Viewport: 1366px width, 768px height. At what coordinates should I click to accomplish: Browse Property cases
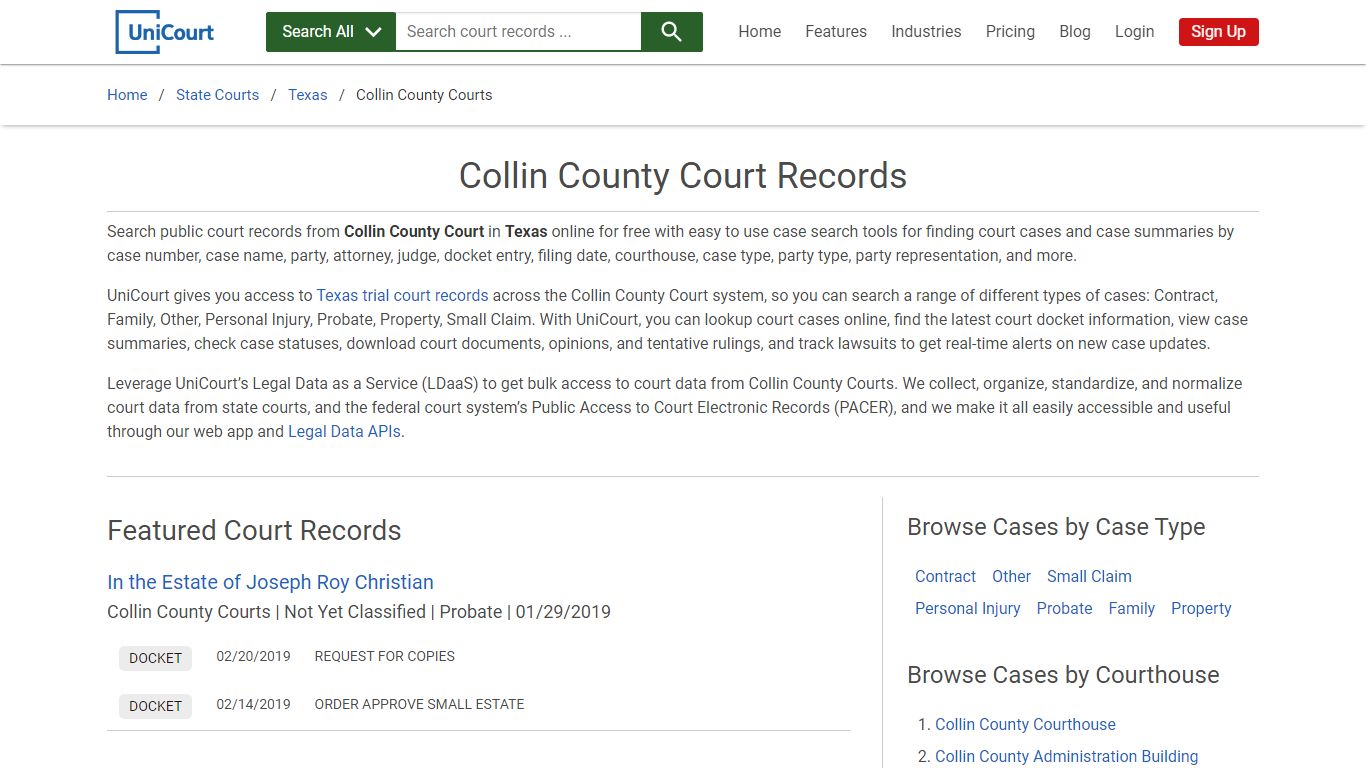(1201, 609)
